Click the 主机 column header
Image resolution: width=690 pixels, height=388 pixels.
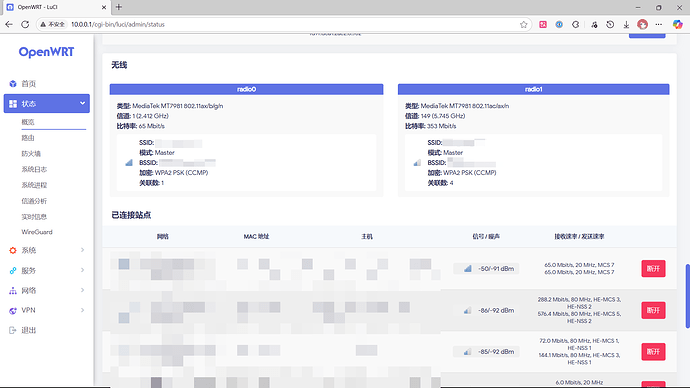(x=367, y=237)
